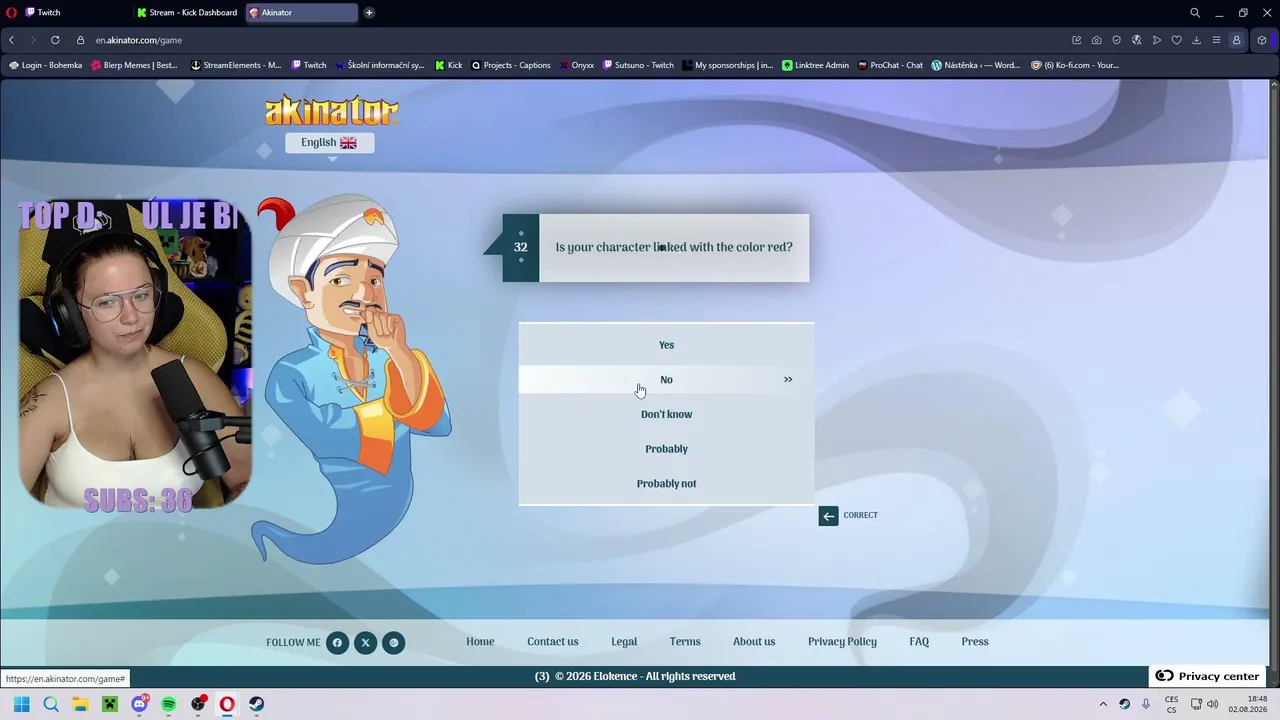Choose the Probably answer

(666, 449)
